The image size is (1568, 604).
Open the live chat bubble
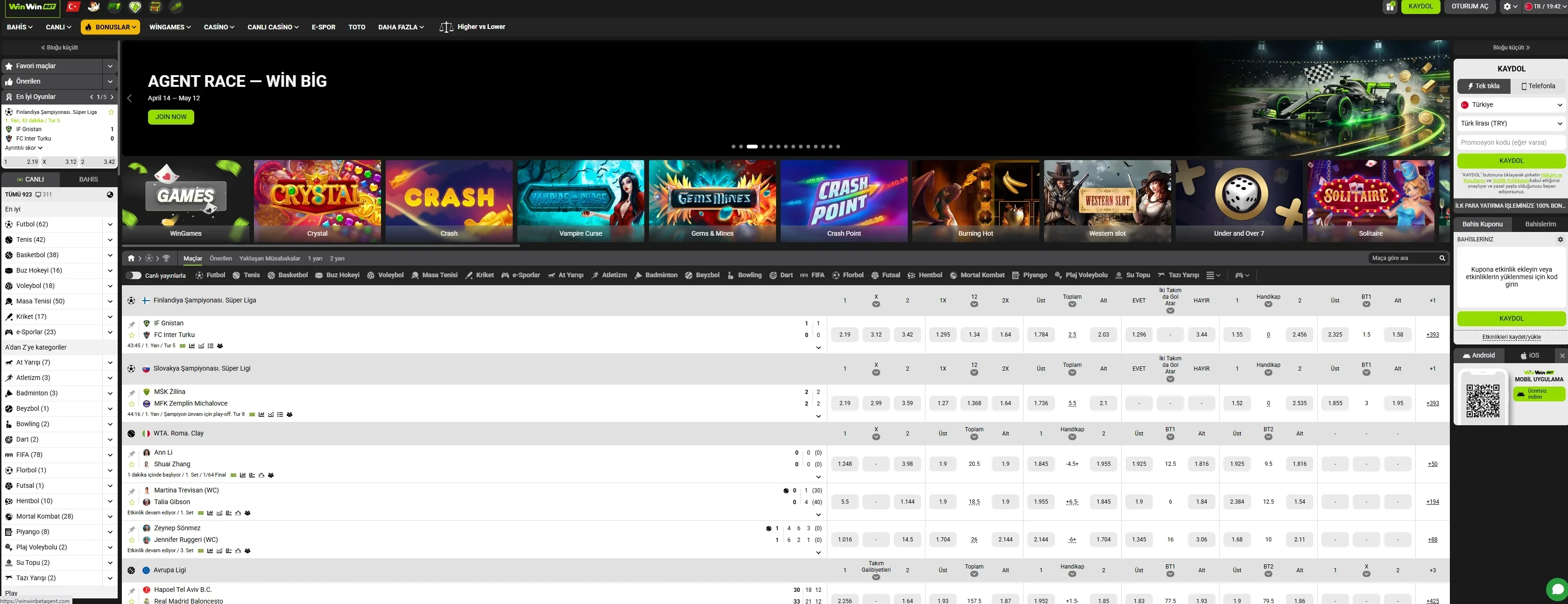pyautogui.click(x=1557, y=589)
